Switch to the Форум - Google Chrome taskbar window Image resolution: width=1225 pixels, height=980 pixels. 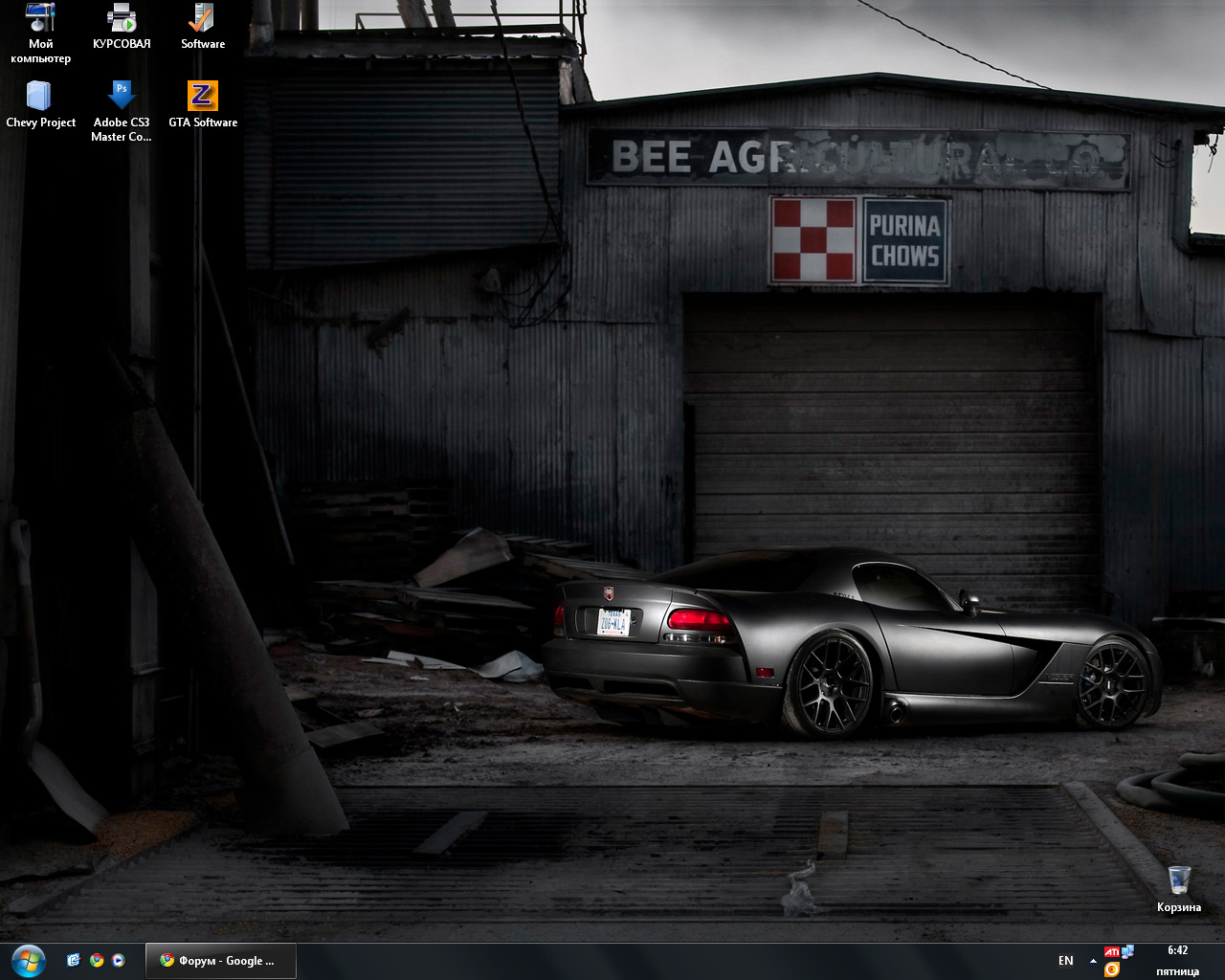tap(220, 961)
